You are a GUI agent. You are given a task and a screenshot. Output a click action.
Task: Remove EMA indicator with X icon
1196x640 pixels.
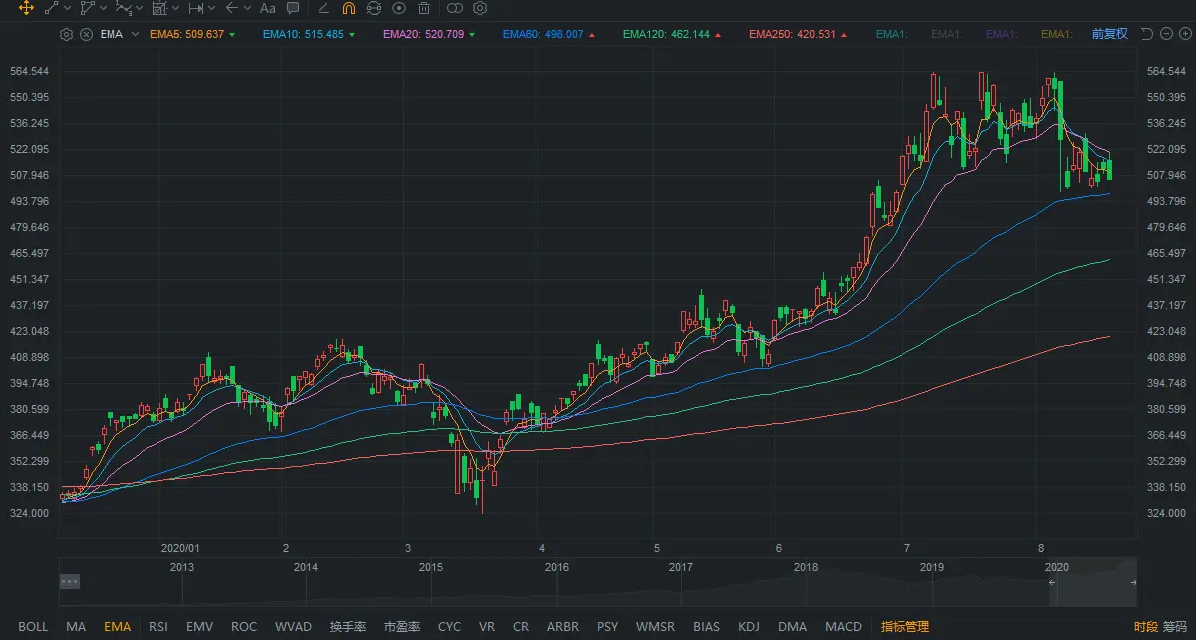[x=86, y=34]
